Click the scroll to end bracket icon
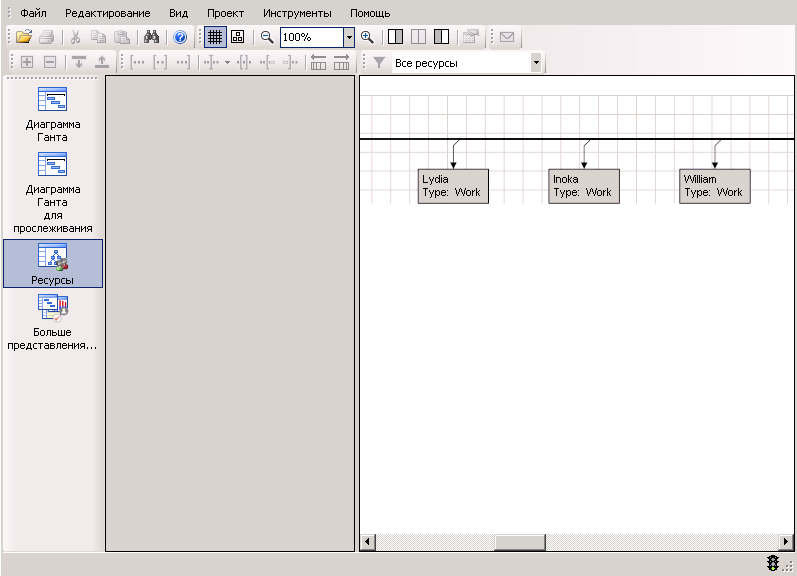The image size is (797, 576). tap(183, 63)
